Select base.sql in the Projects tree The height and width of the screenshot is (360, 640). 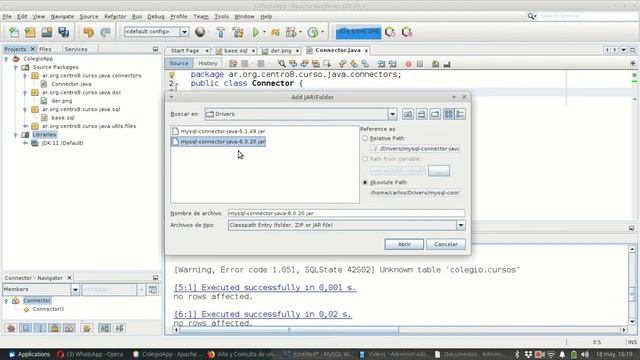[63, 118]
